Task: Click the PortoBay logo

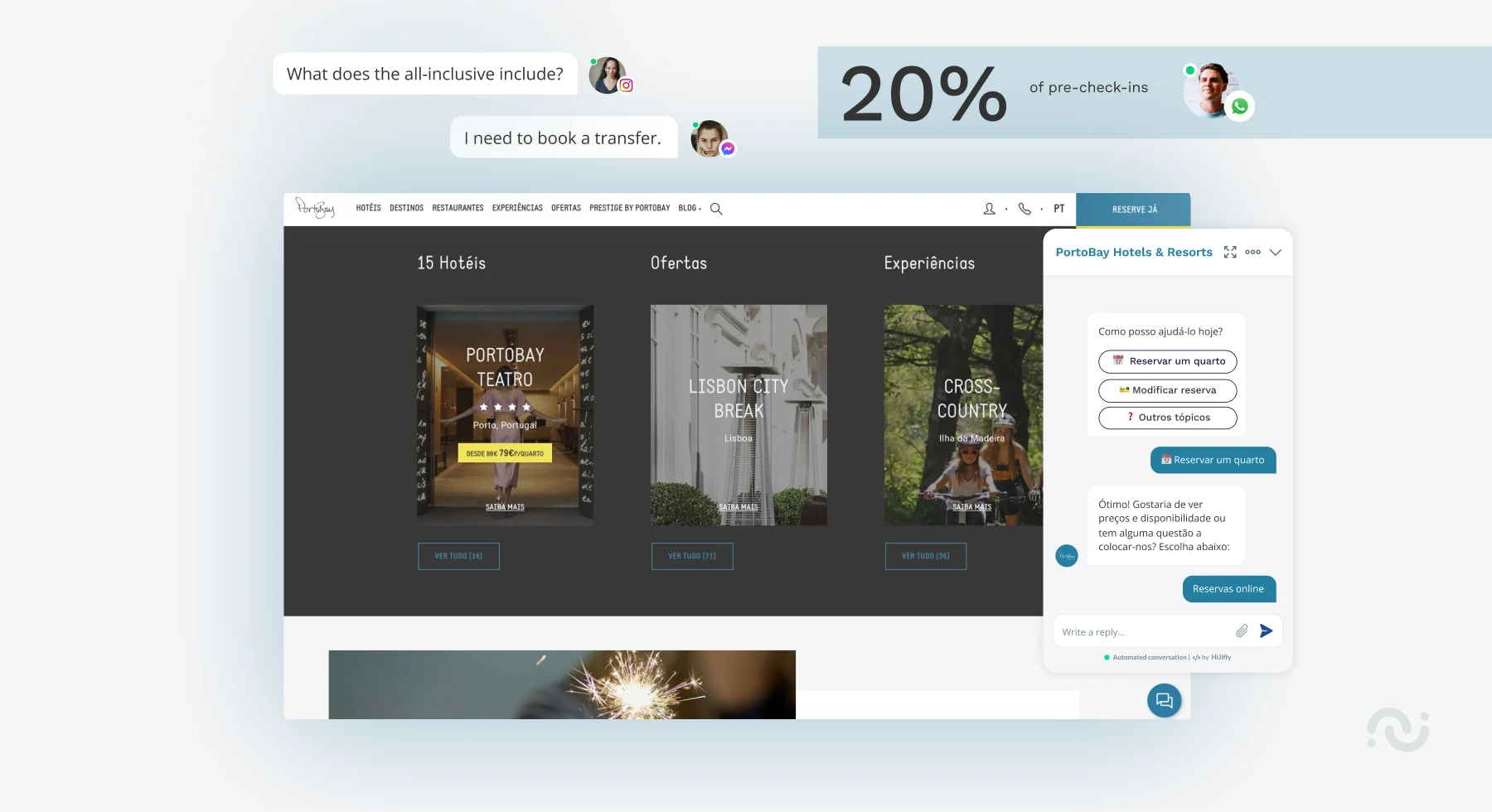Action: pyautogui.click(x=315, y=208)
